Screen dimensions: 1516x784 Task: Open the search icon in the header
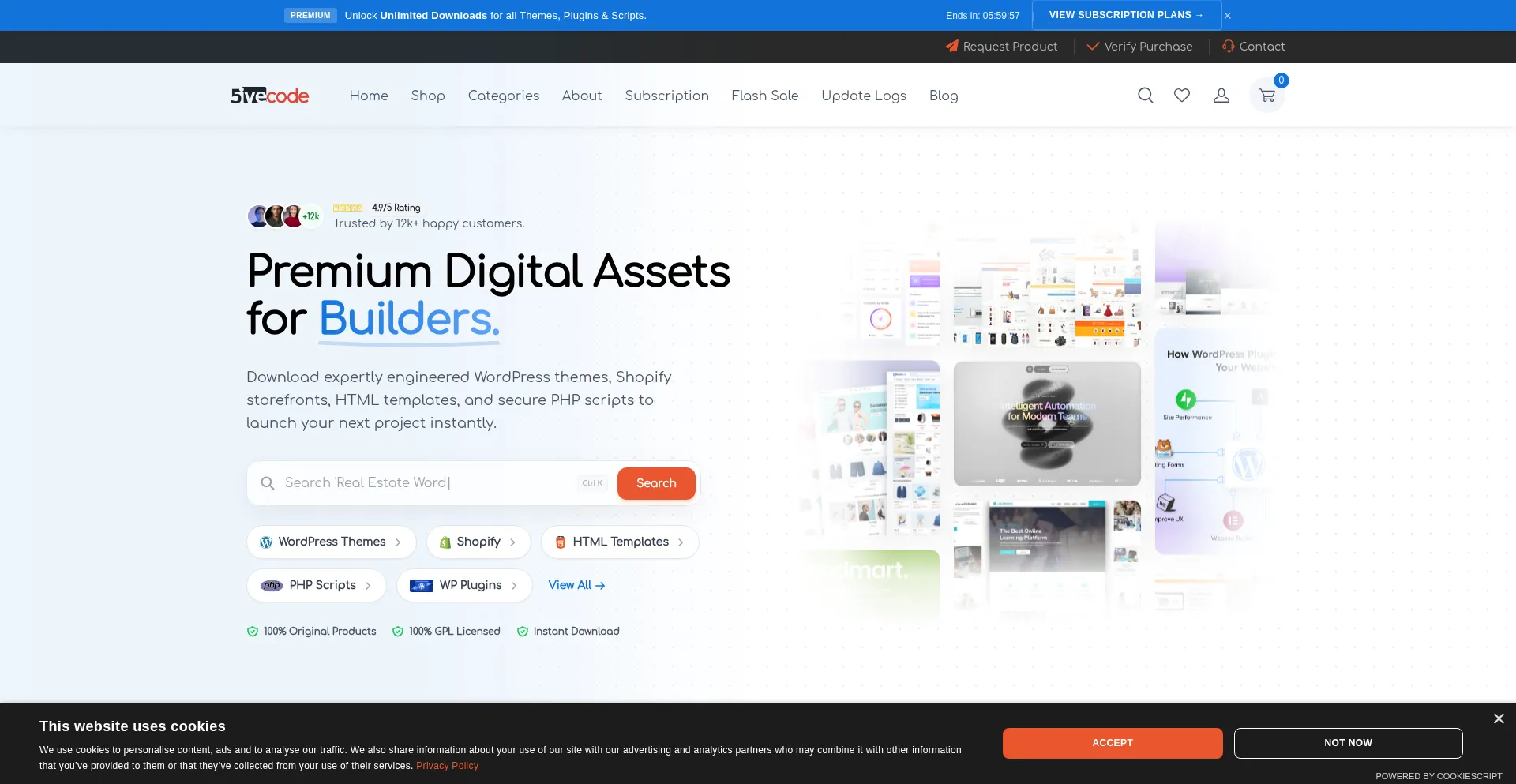1145,96
